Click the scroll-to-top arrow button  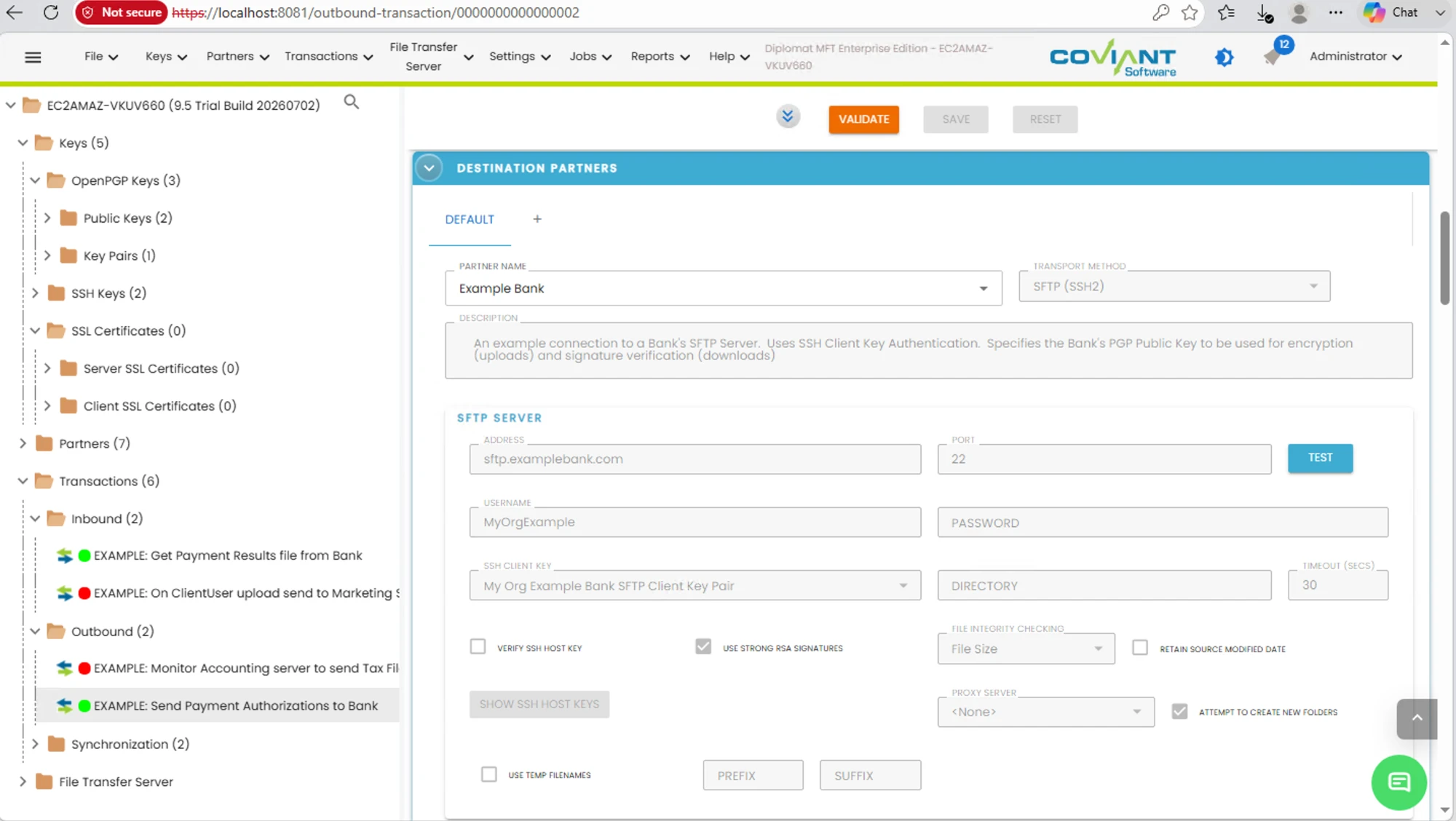1417,718
